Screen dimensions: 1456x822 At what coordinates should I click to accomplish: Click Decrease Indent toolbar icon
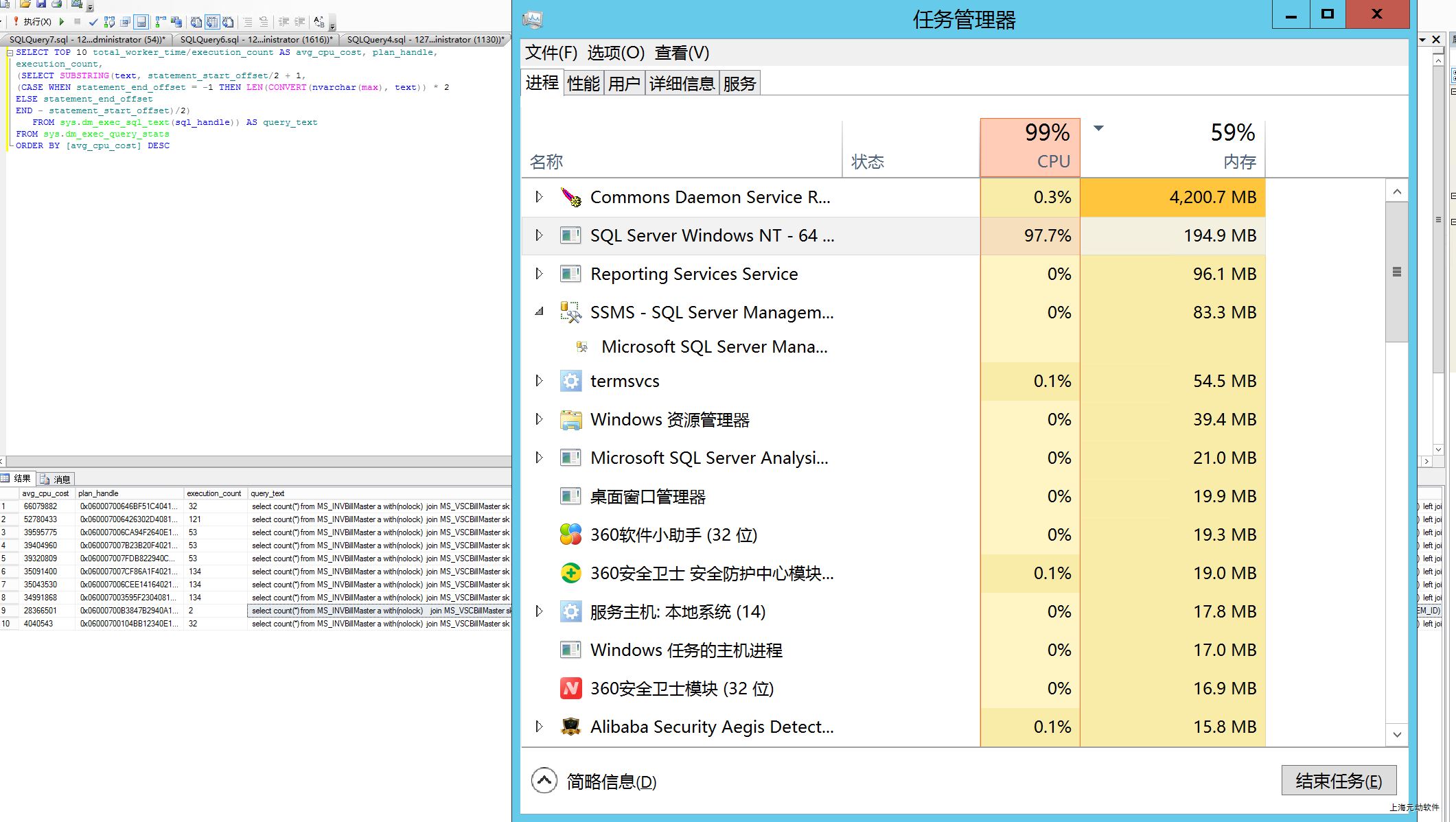tap(284, 22)
